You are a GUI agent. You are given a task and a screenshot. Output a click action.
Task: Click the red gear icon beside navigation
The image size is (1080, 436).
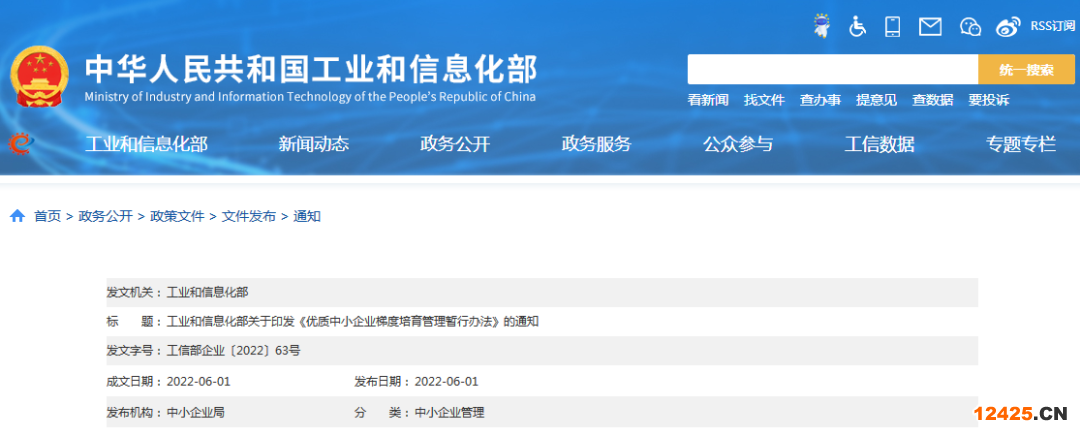click(20, 144)
